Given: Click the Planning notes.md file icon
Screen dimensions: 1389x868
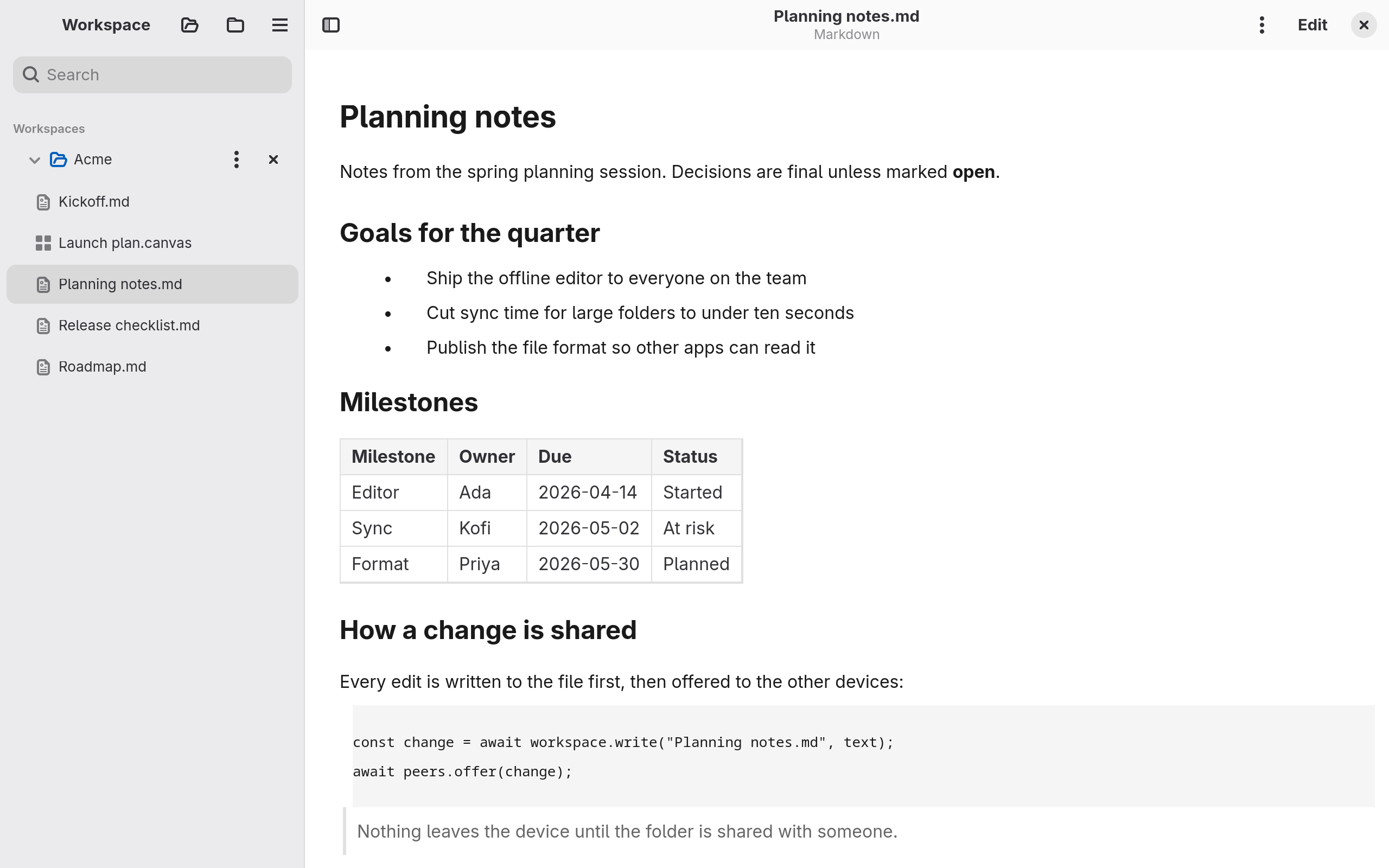Looking at the screenshot, I should pos(43,285).
